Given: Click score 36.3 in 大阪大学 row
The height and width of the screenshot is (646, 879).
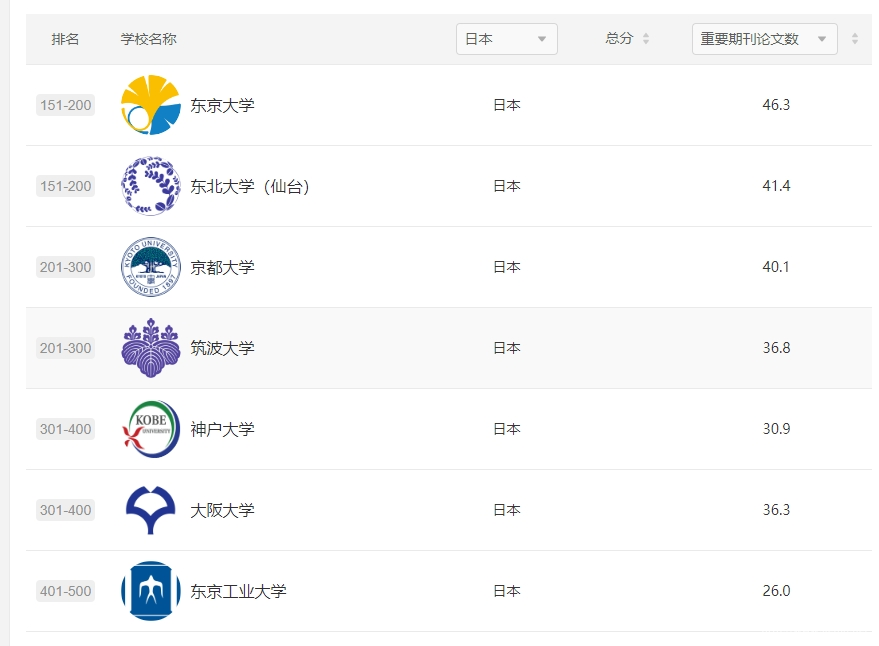Looking at the screenshot, I should (x=776, y=510).
